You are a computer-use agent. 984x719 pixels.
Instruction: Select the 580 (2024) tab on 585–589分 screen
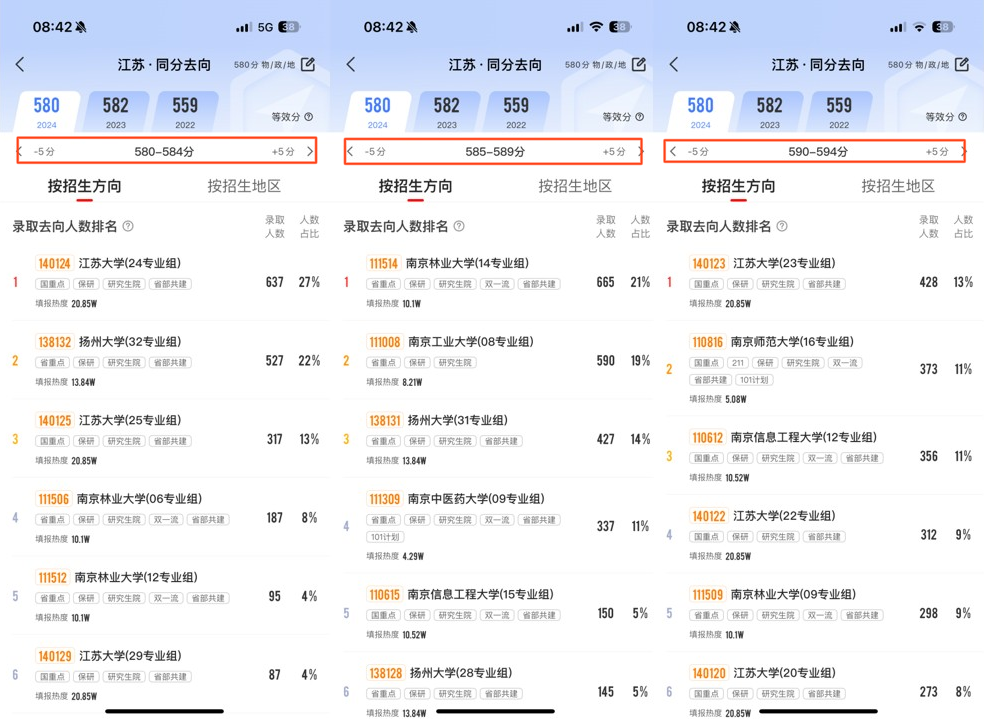pyautogui.click(x=378, y=112)
